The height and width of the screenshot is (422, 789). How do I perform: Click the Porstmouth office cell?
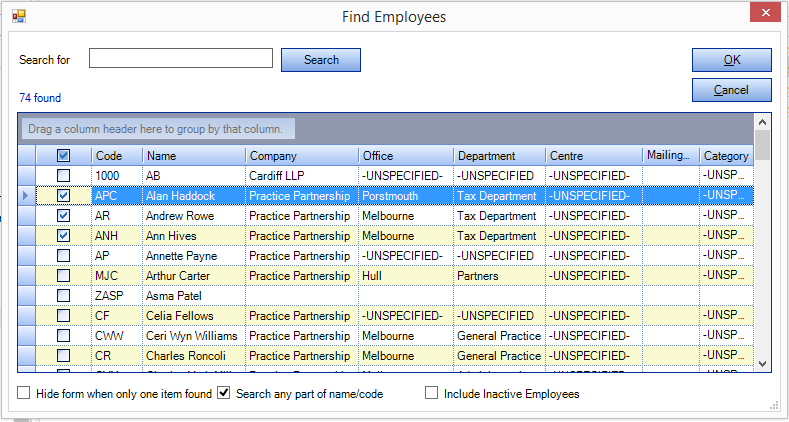point(406,196)
